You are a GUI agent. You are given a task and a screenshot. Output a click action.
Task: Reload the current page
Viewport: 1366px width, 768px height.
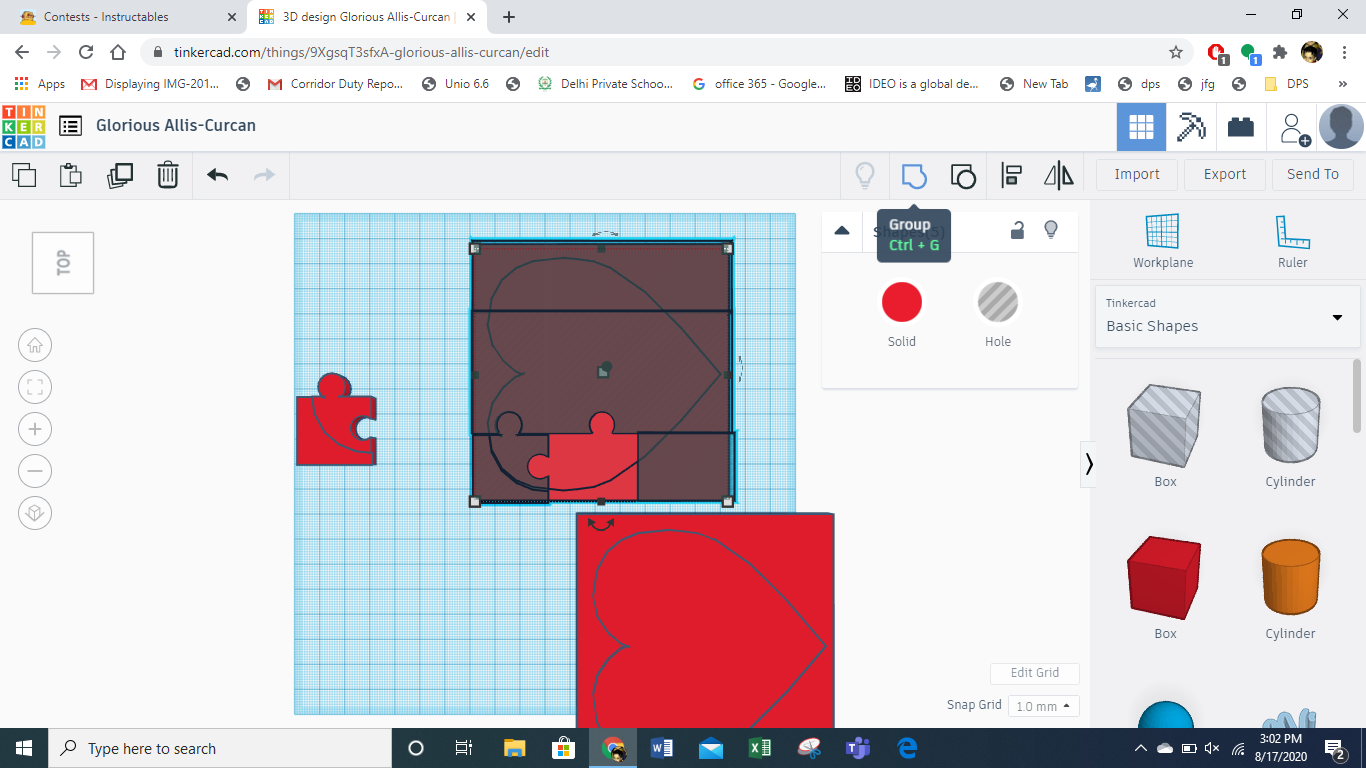(x=86, y=52)
